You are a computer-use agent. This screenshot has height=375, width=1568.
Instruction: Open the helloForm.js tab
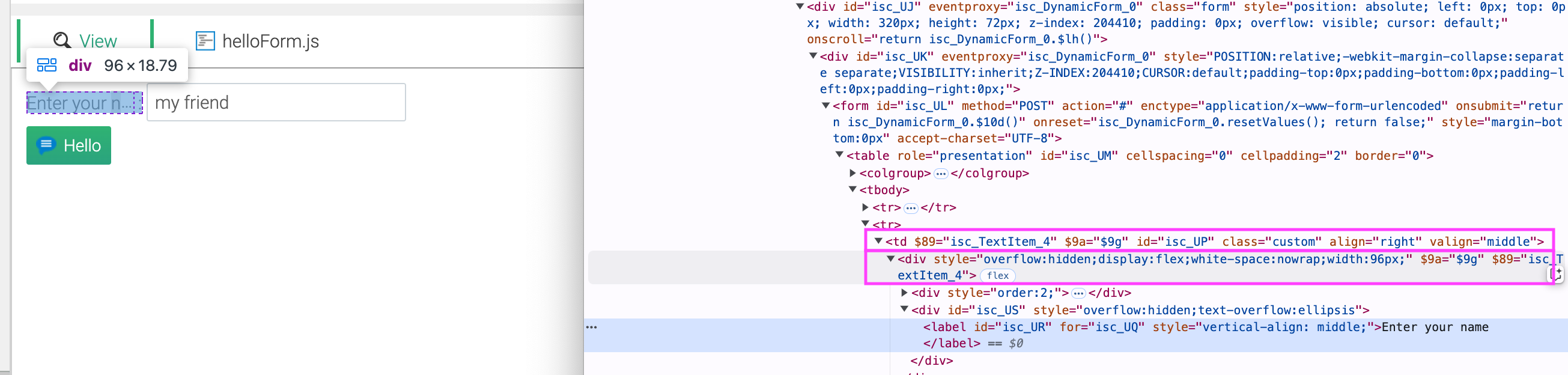coord(257,41)
